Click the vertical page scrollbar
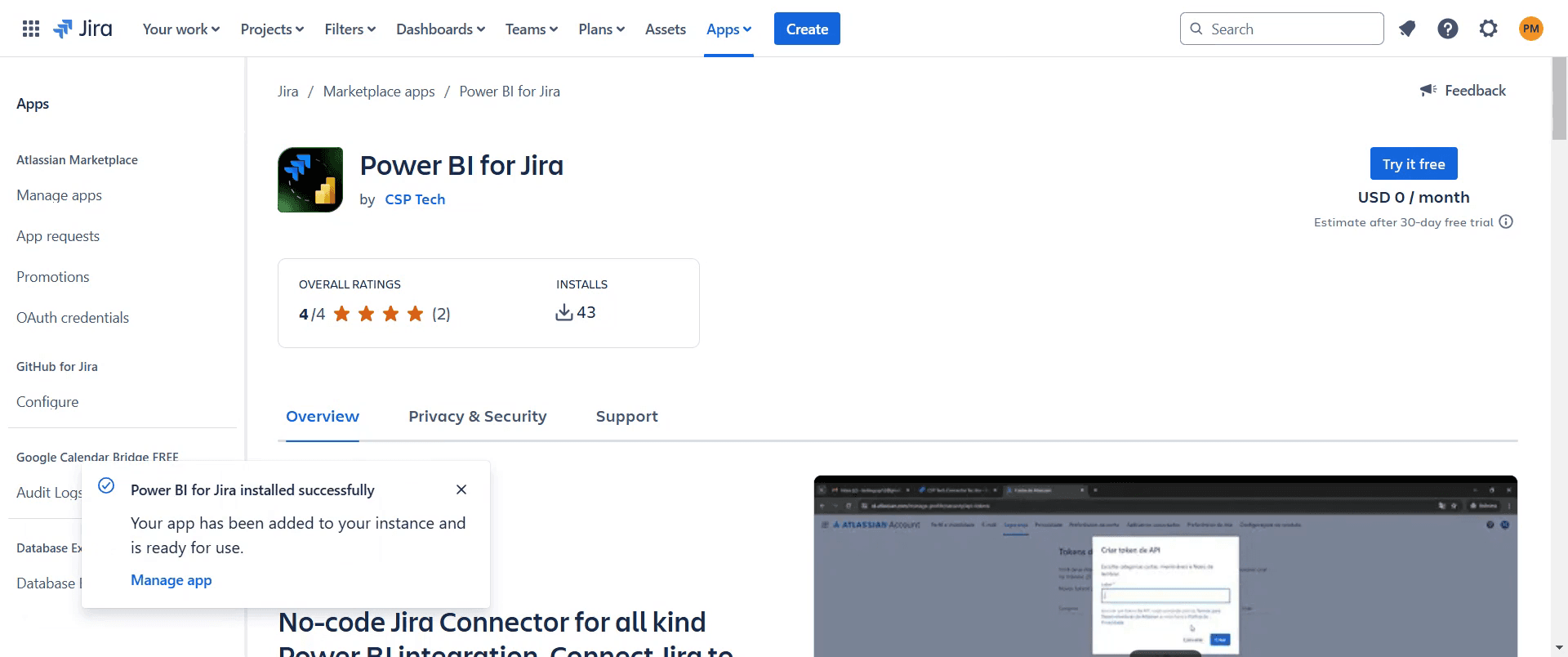The width and height of the screenshot is (1568, 657). (x=1559, y=98)
